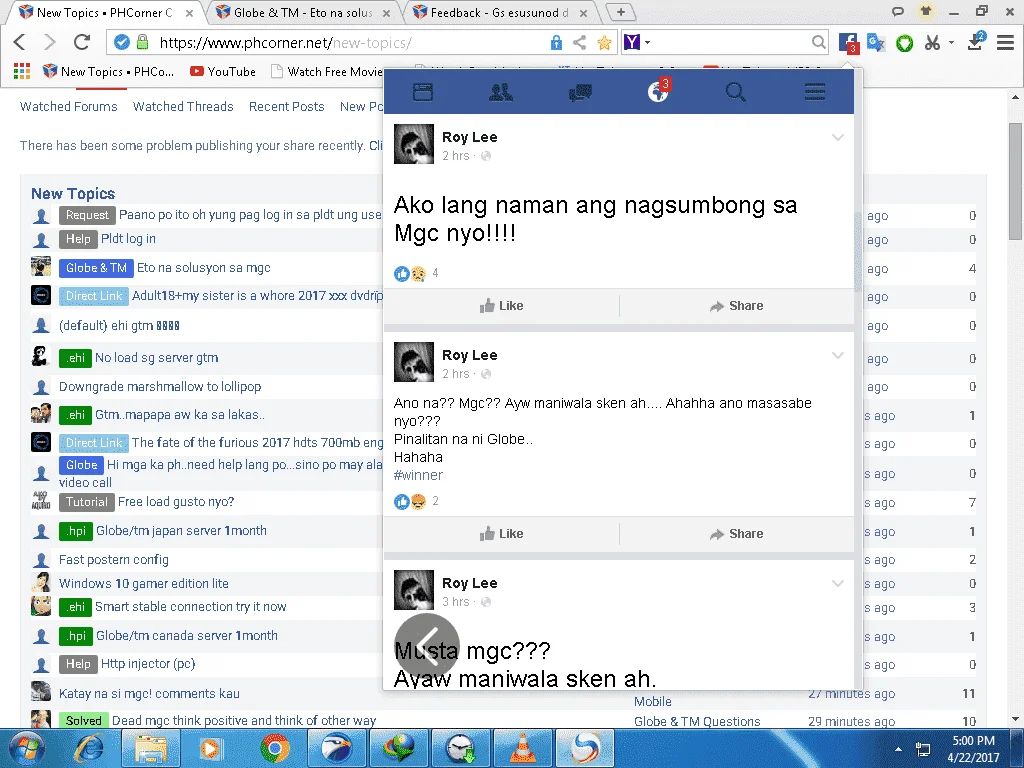1024x768 pixels.
Task: Open Facebook news feed icon in popup
Action: (x=423, y=92)
